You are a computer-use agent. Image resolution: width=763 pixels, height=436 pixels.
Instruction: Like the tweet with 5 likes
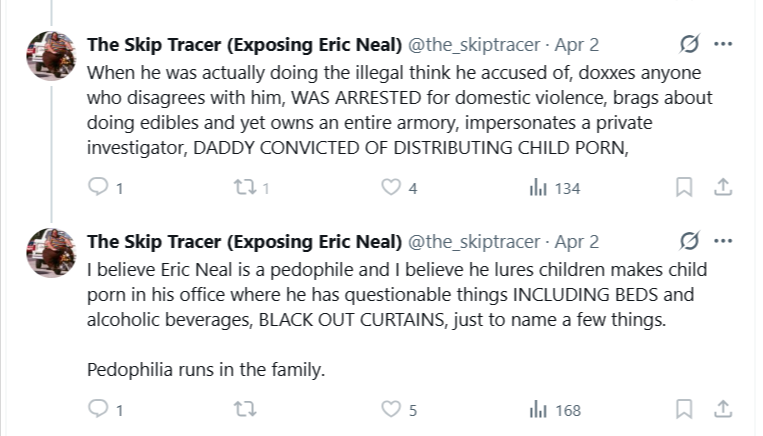point(392,409)
